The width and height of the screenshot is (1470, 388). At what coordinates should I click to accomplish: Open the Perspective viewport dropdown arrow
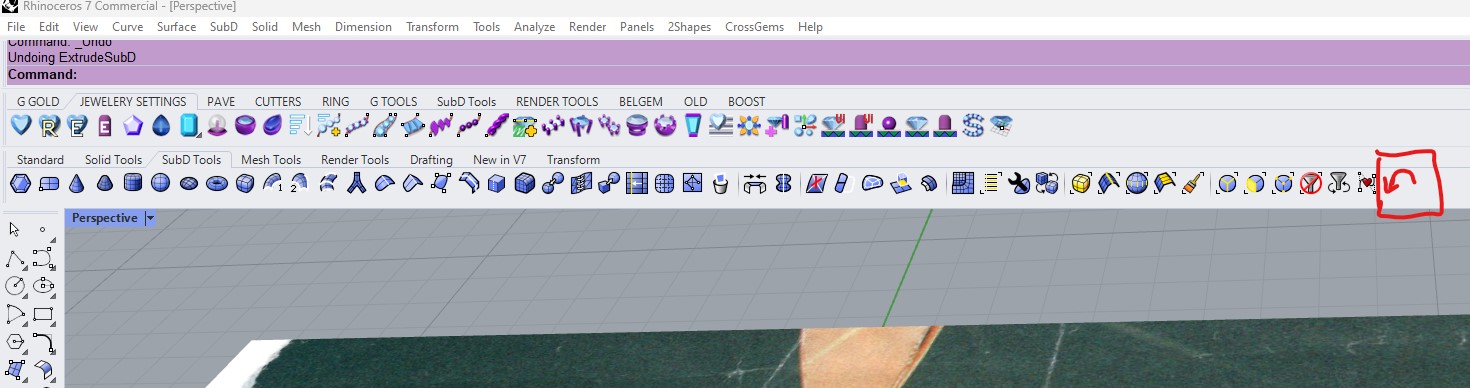150,218
